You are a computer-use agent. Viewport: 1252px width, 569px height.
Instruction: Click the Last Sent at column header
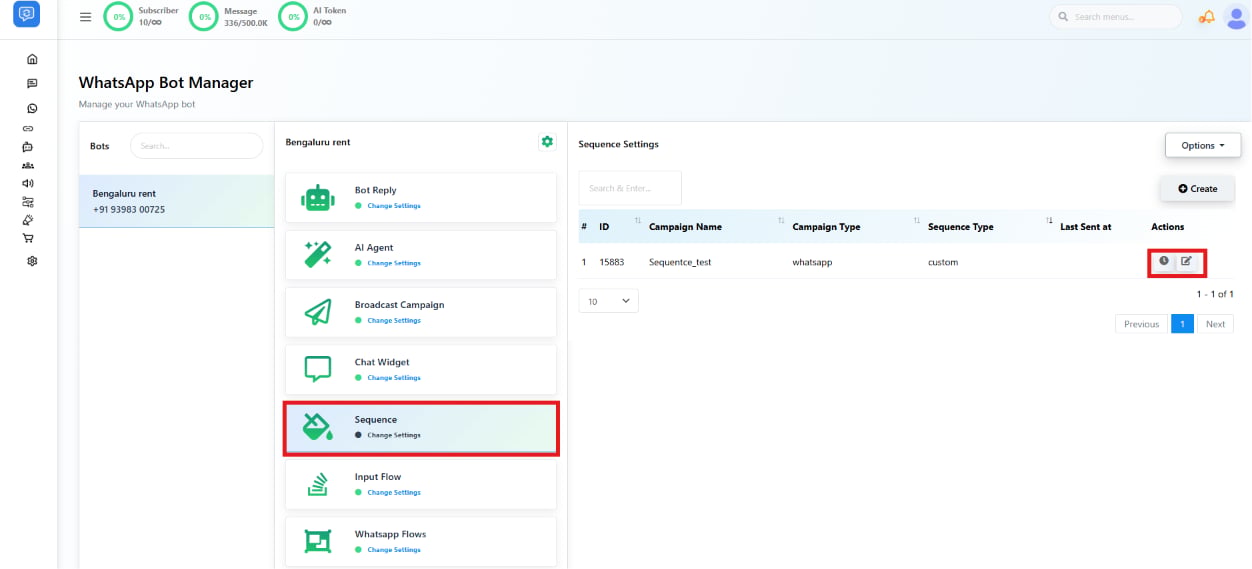pyautogui.click(x=1086, y=227)
